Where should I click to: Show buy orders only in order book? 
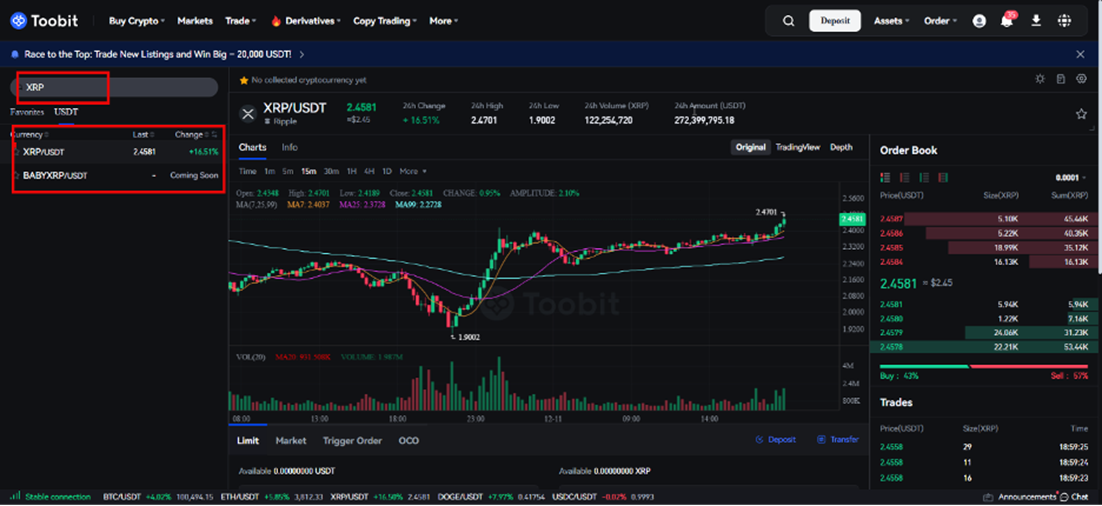coord(924,178)
